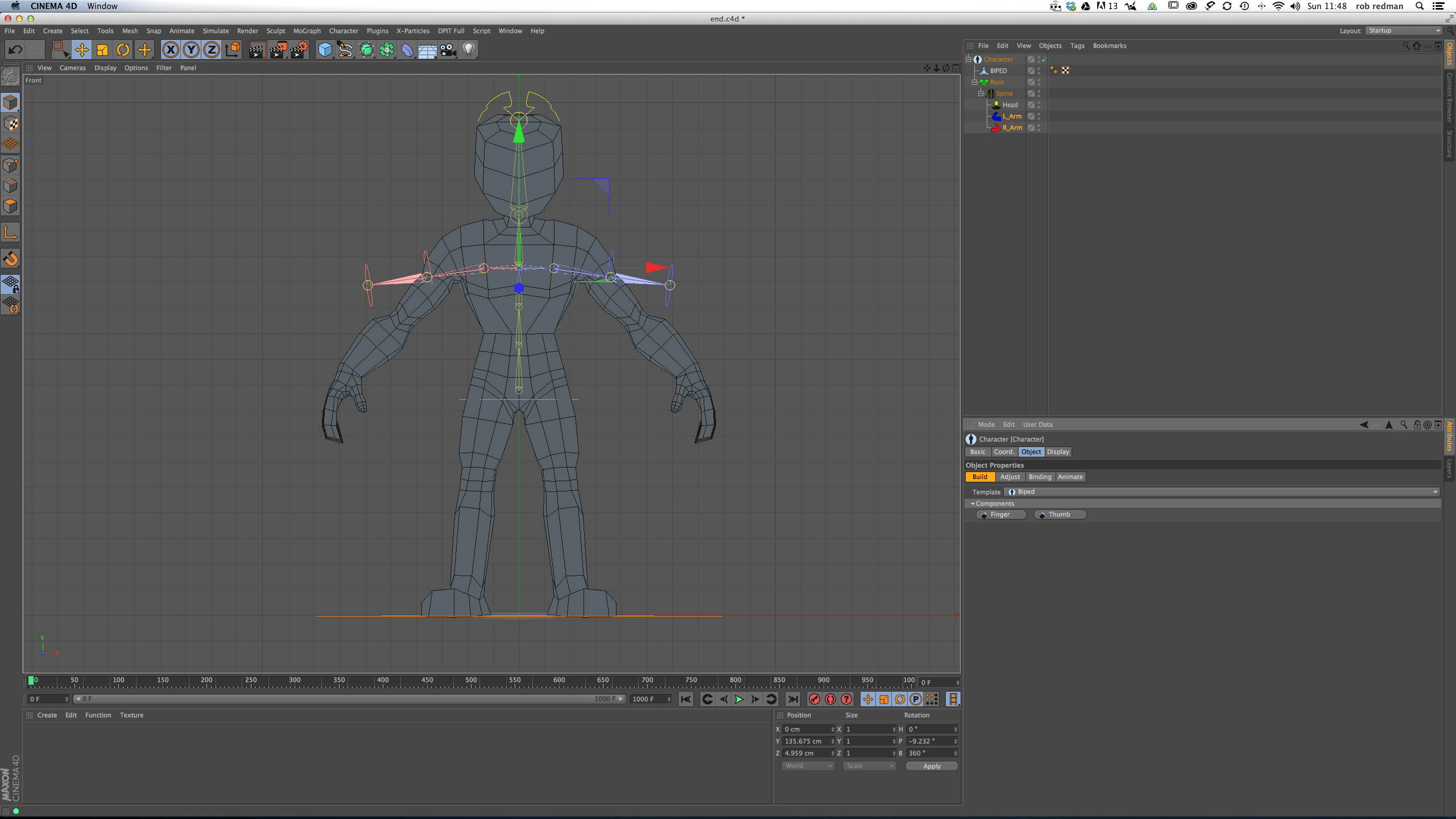Activate the Scale tool in the top toolbar
Screen dimensions: 1456x819
click(102, 50)
